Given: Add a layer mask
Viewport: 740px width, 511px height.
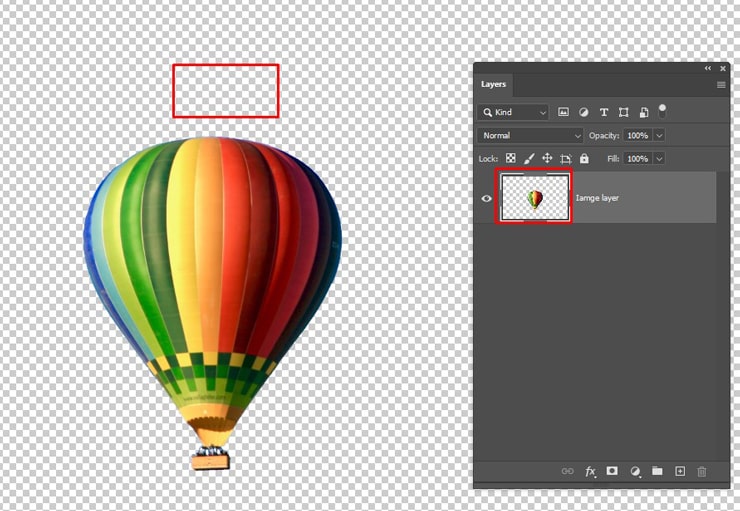Looking at the screenshot, I should click(612, 471).
